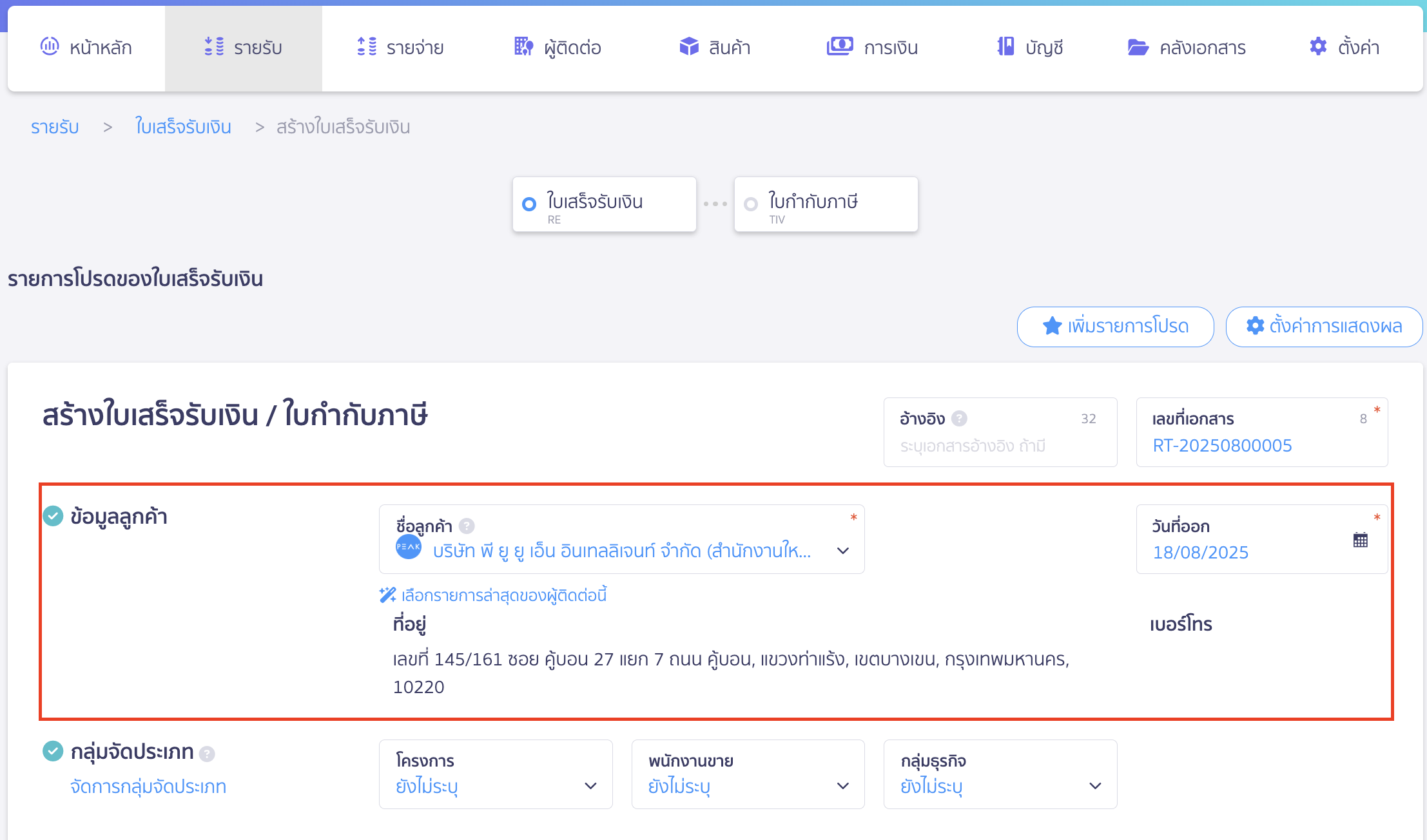The image size is (1427, 840).
Task: Click the product box icon
Action: coord(689,46)
